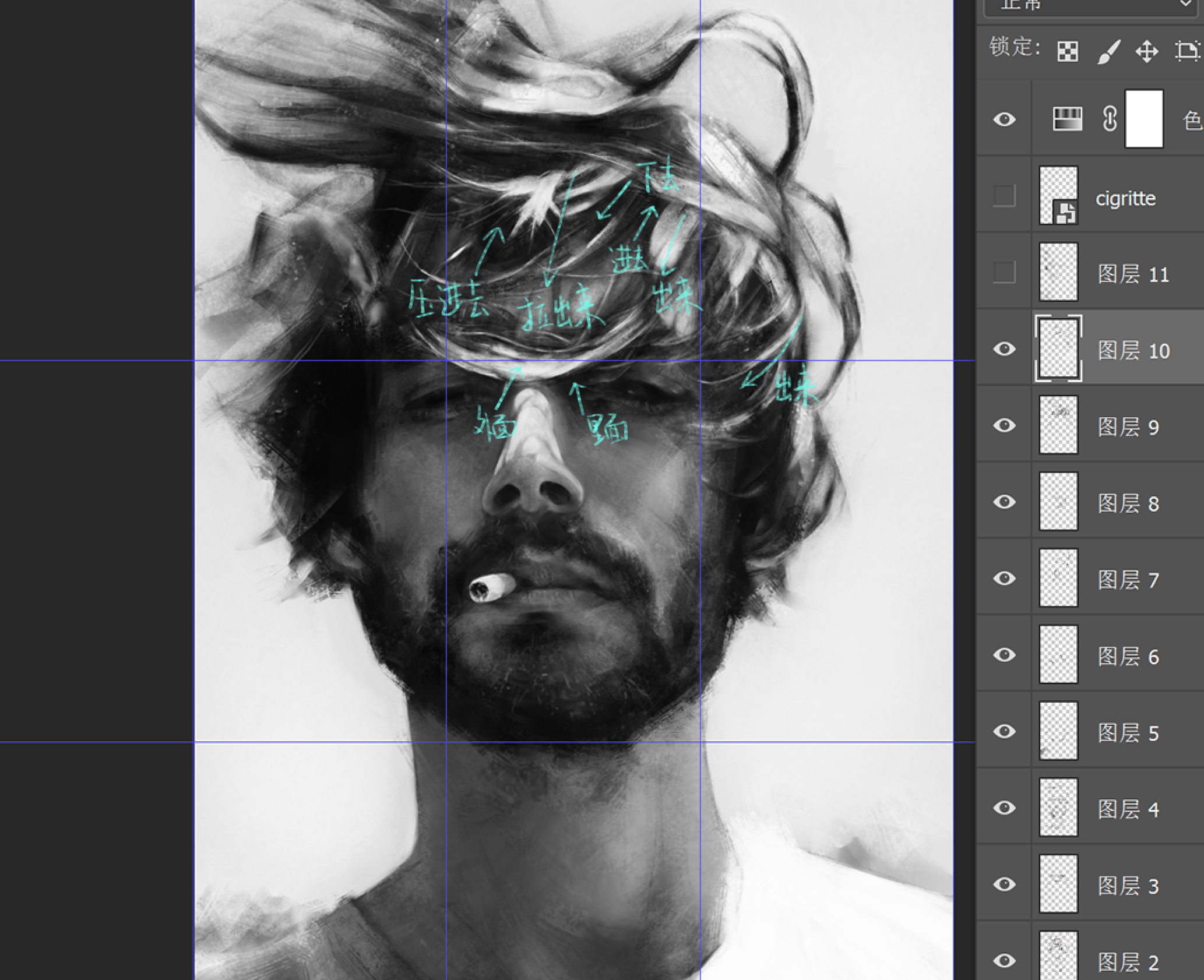Hide the 图层 10 layer
This screenshot has height=980, width=1204.
[x=1004, y=349]
